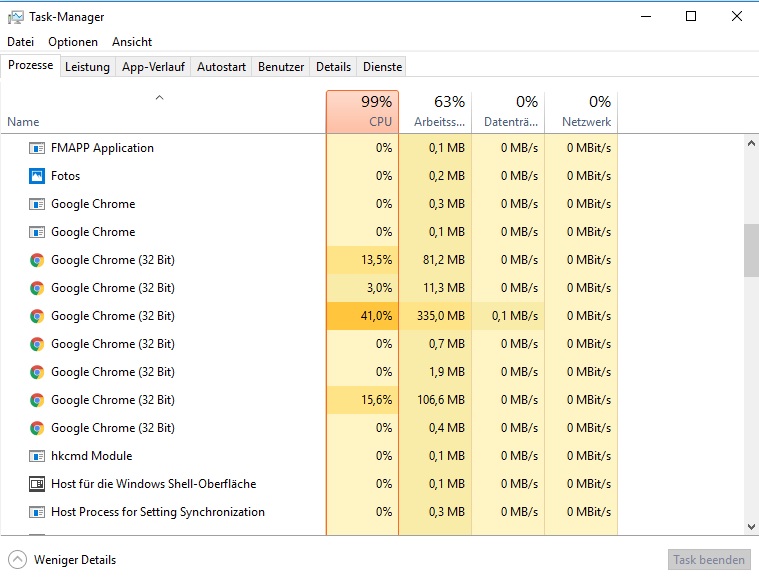
Task: Click the 41,0% CPU value
Action: (x=376, y=316)
